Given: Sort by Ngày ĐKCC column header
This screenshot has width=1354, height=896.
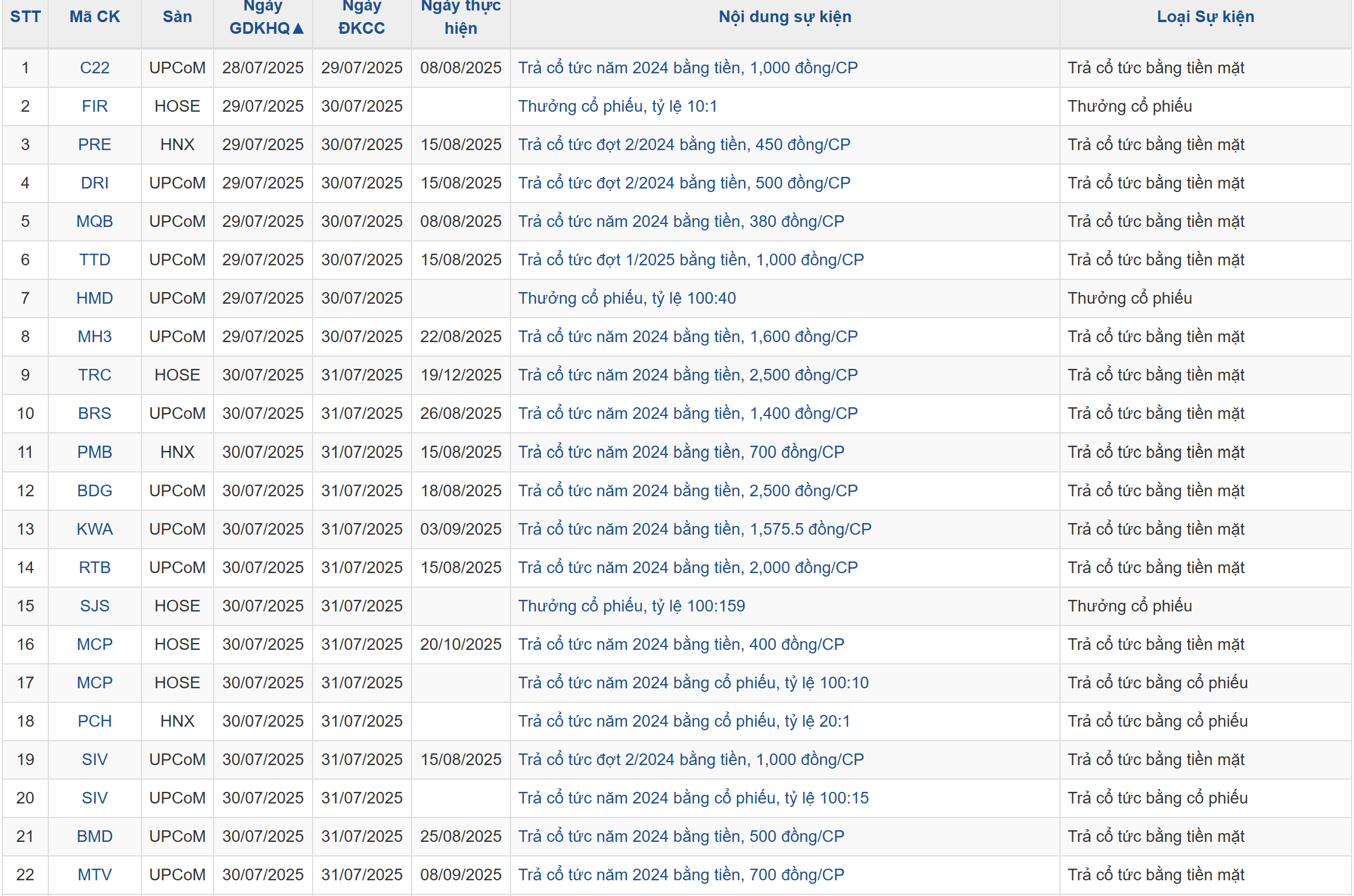Looking at the screenshot, I should coord(362,17).
